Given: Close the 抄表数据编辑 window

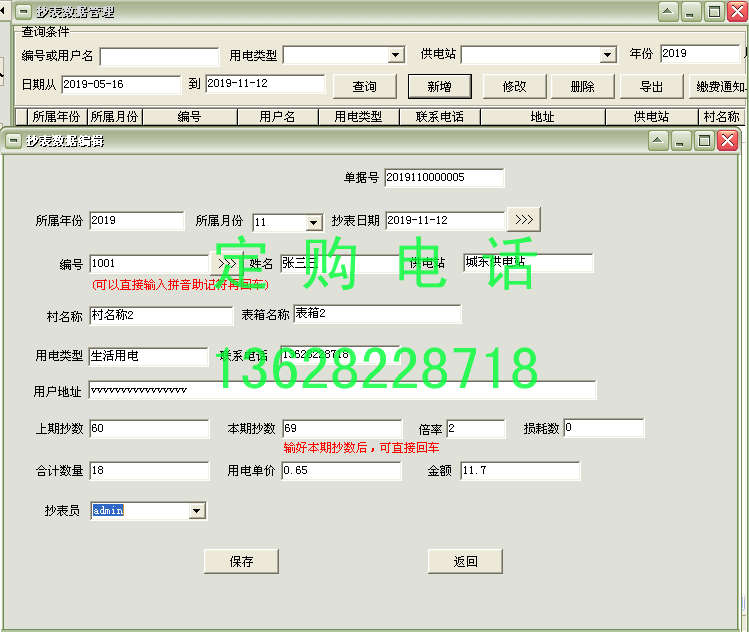Looking at the screenshot, I should (727, 140).
